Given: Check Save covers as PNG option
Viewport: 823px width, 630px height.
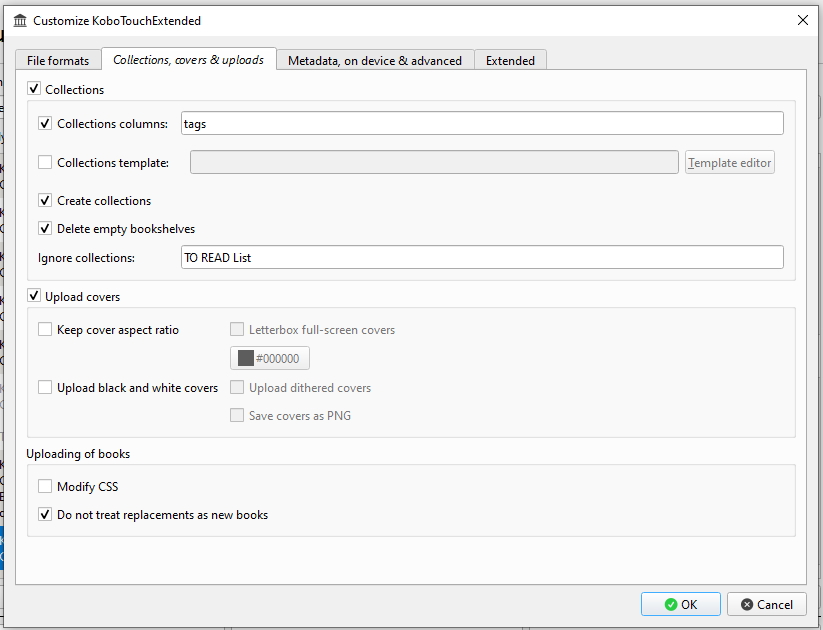Looking at the screenshot, I should 237,415.
